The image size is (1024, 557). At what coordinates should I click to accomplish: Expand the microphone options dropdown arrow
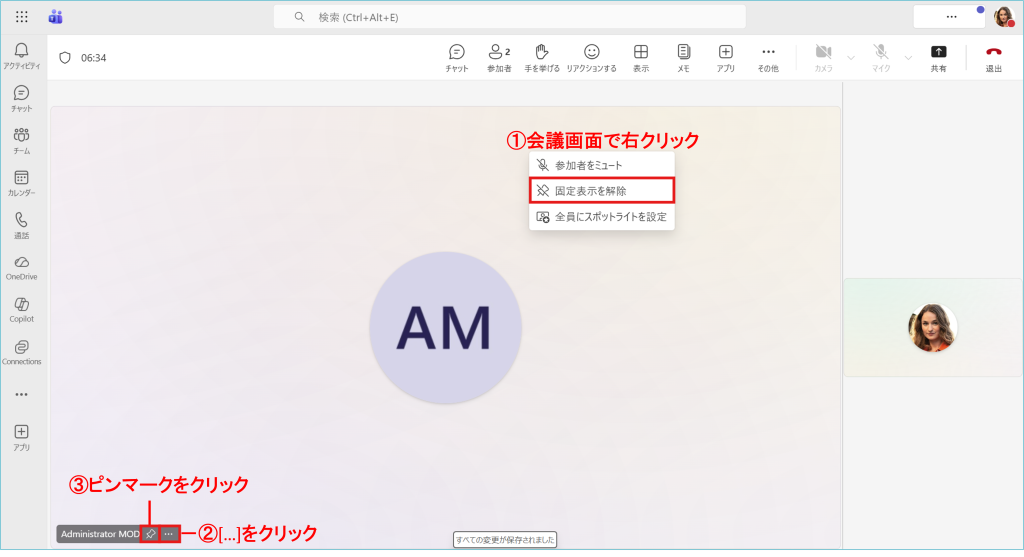pos(908,58)
